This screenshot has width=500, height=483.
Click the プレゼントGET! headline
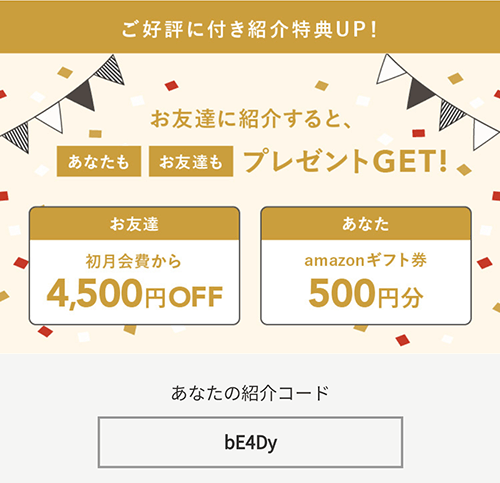tap(345, 161)
